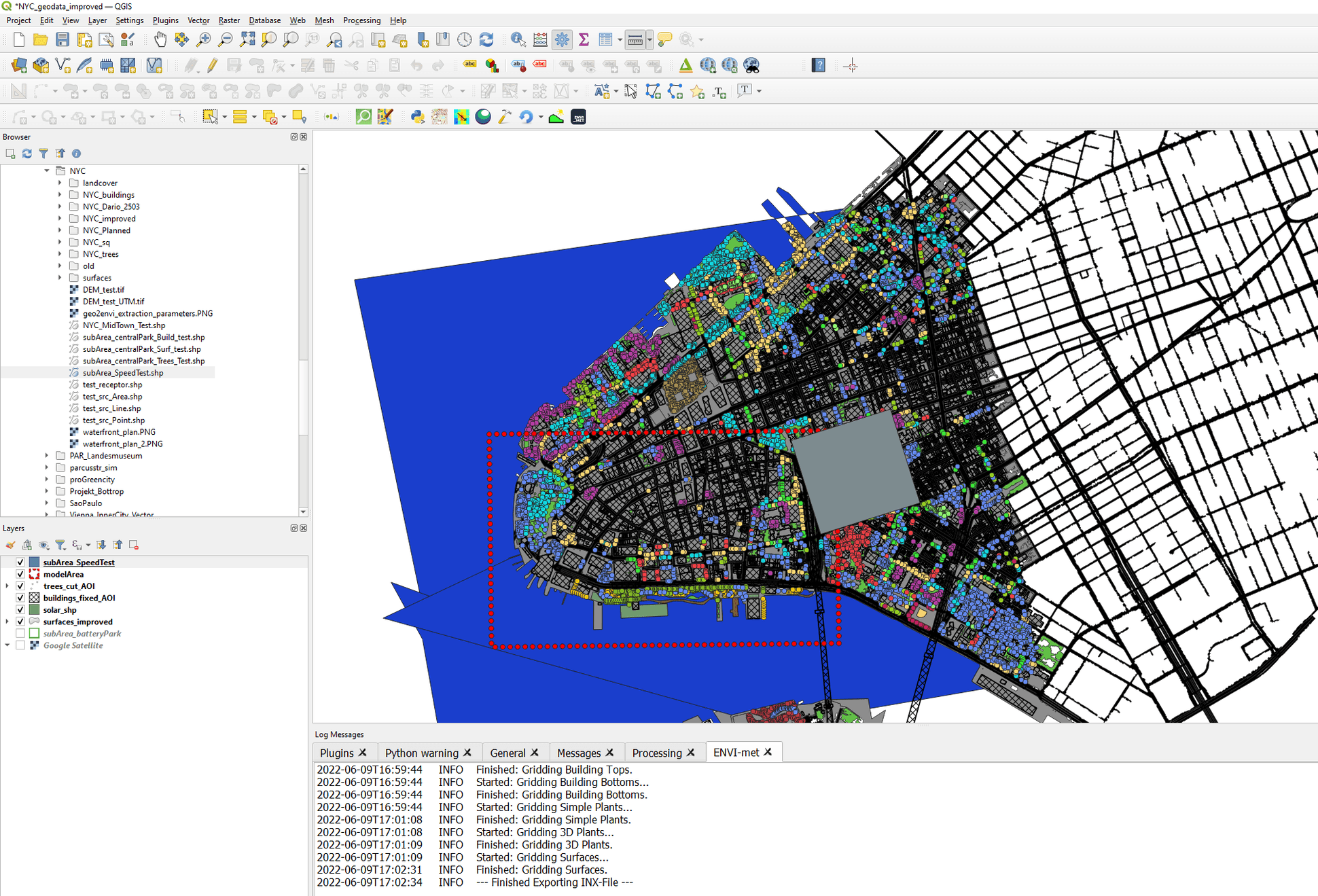Click the ENVI-met plugin icon
This screenshot has width=1318, height=896.
coord(578,117)
